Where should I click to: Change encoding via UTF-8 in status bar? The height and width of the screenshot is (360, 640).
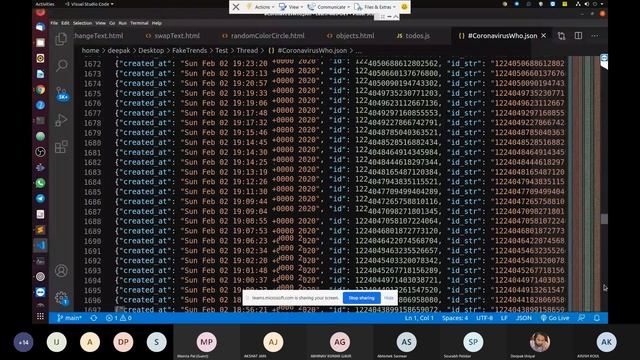coord(484,318)
